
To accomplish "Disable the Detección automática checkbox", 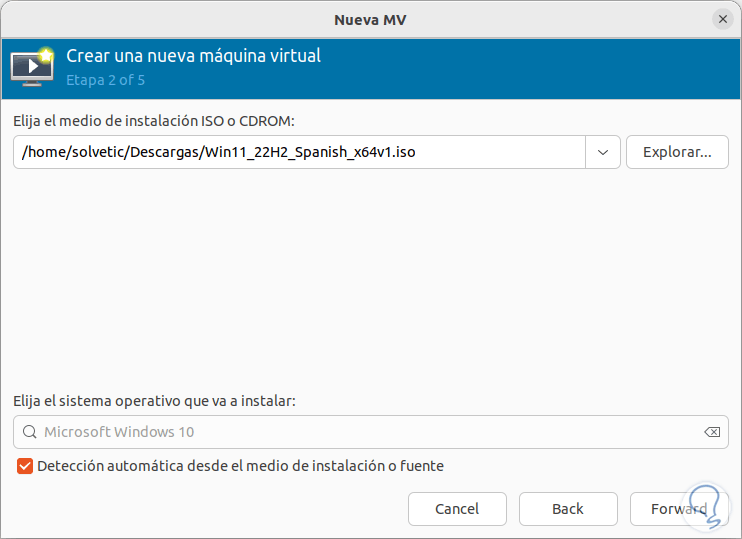I will click(25, 465).
